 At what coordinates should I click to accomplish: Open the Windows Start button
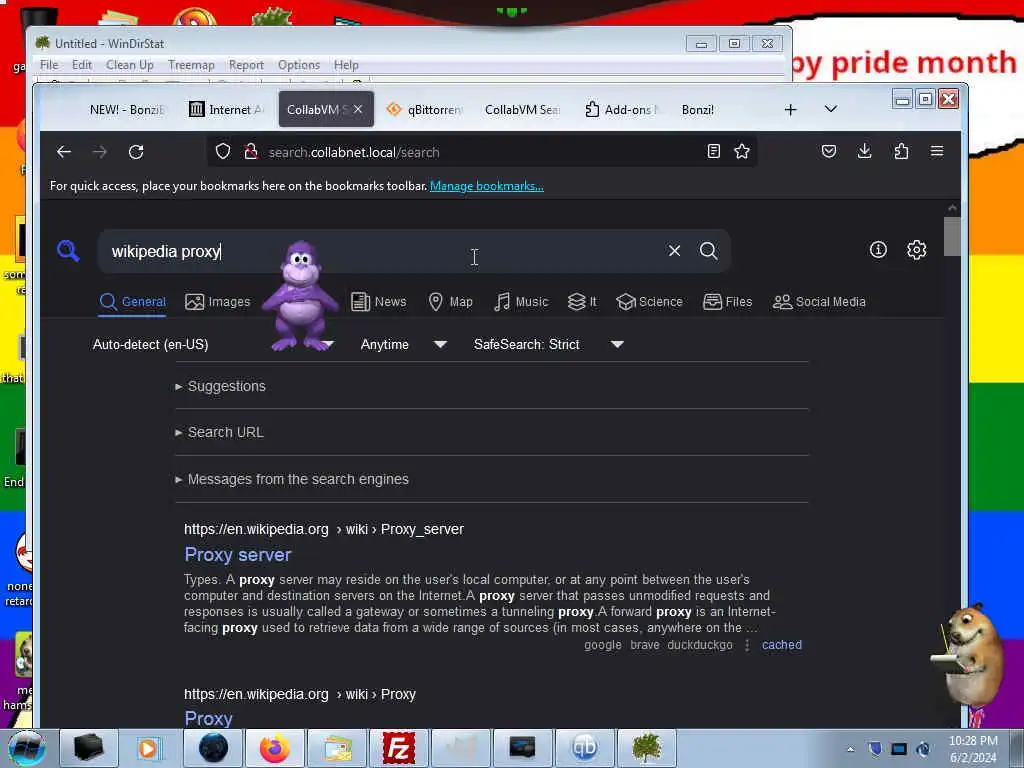26,748
